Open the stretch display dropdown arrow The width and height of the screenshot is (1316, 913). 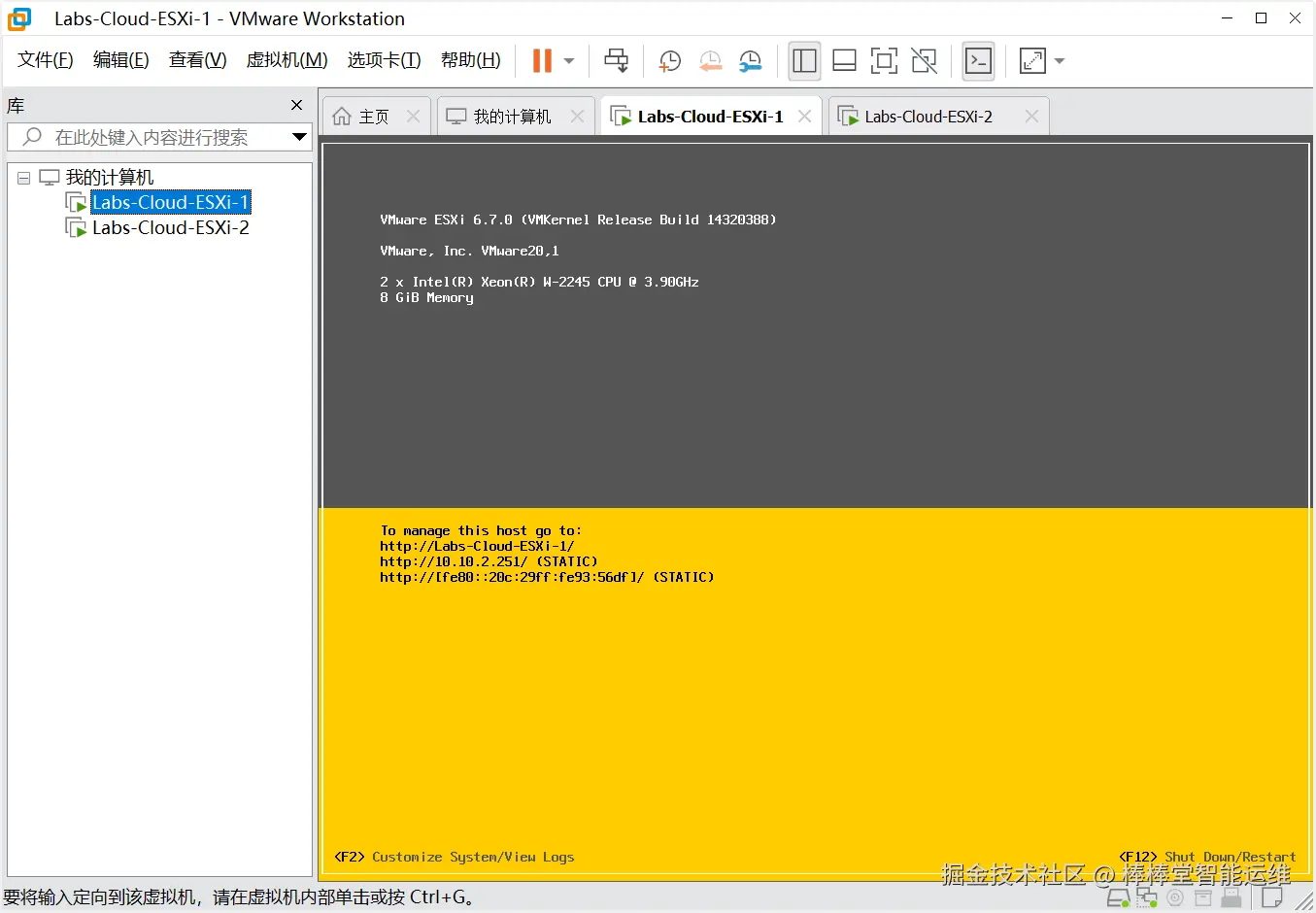pyautogui.click(x=1060, y=61)
